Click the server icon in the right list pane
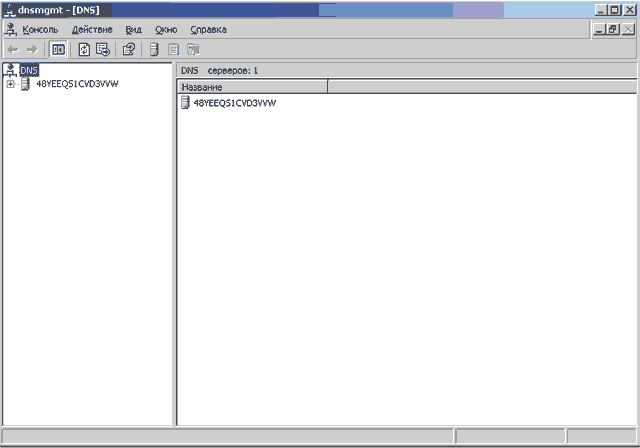 pyautogui.click(x=185, y=102)
